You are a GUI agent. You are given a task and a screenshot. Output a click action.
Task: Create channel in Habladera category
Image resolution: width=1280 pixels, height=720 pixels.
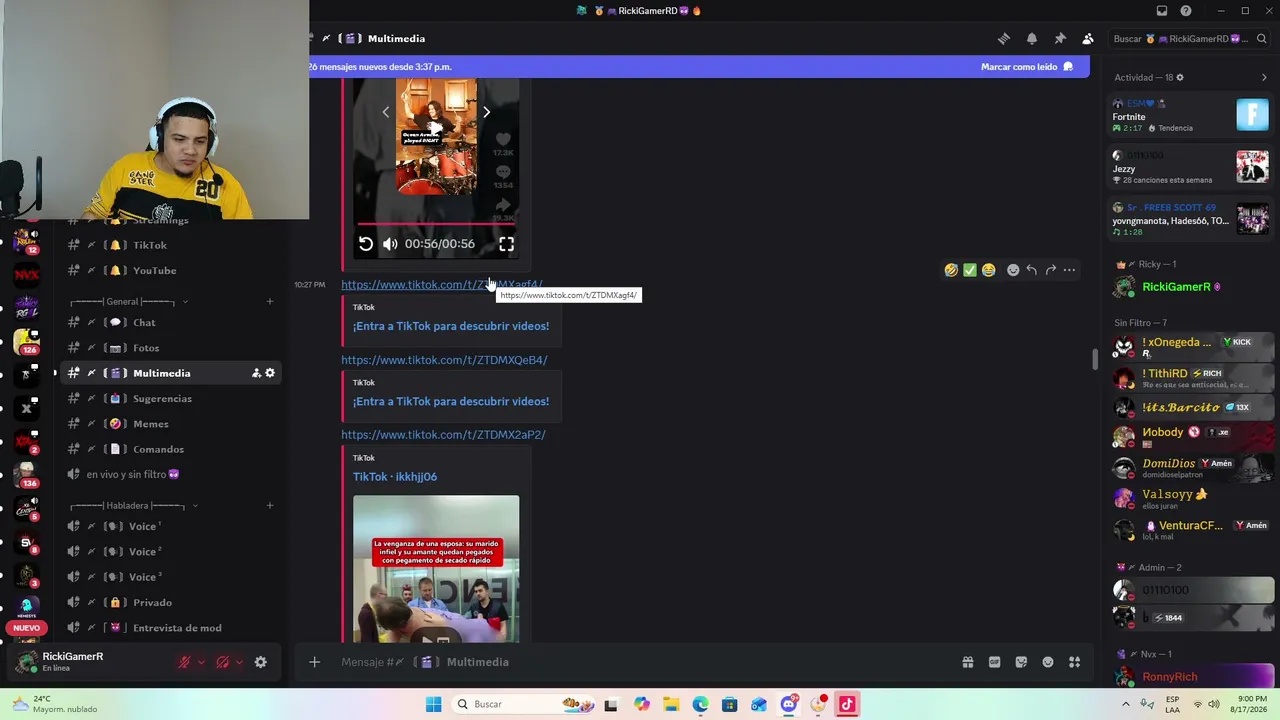coord(270,506)
